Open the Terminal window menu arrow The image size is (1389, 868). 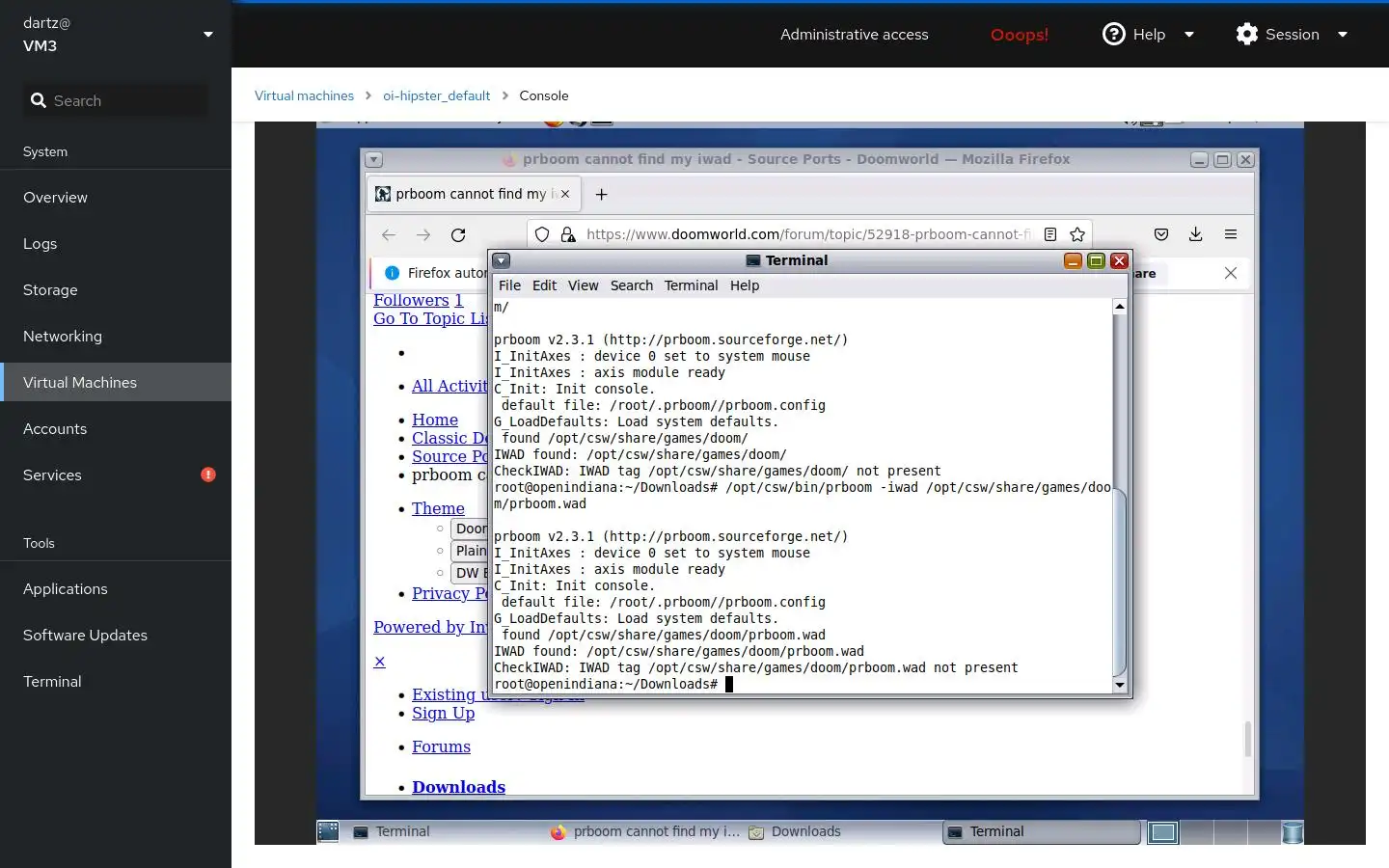502,260
